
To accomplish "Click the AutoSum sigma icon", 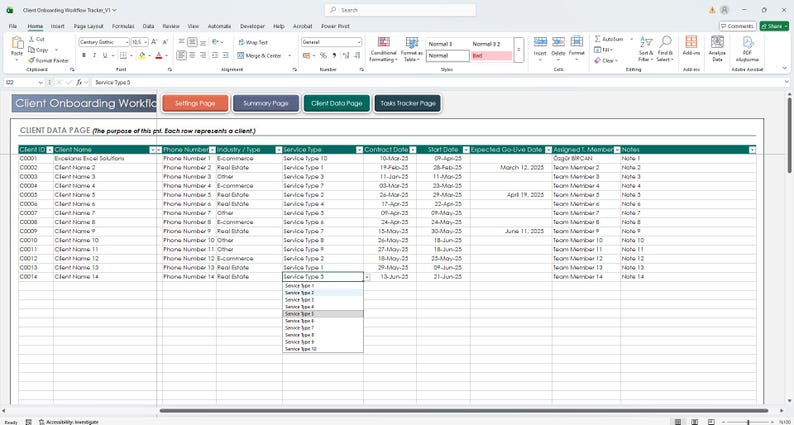I will [x=597, y=39].
